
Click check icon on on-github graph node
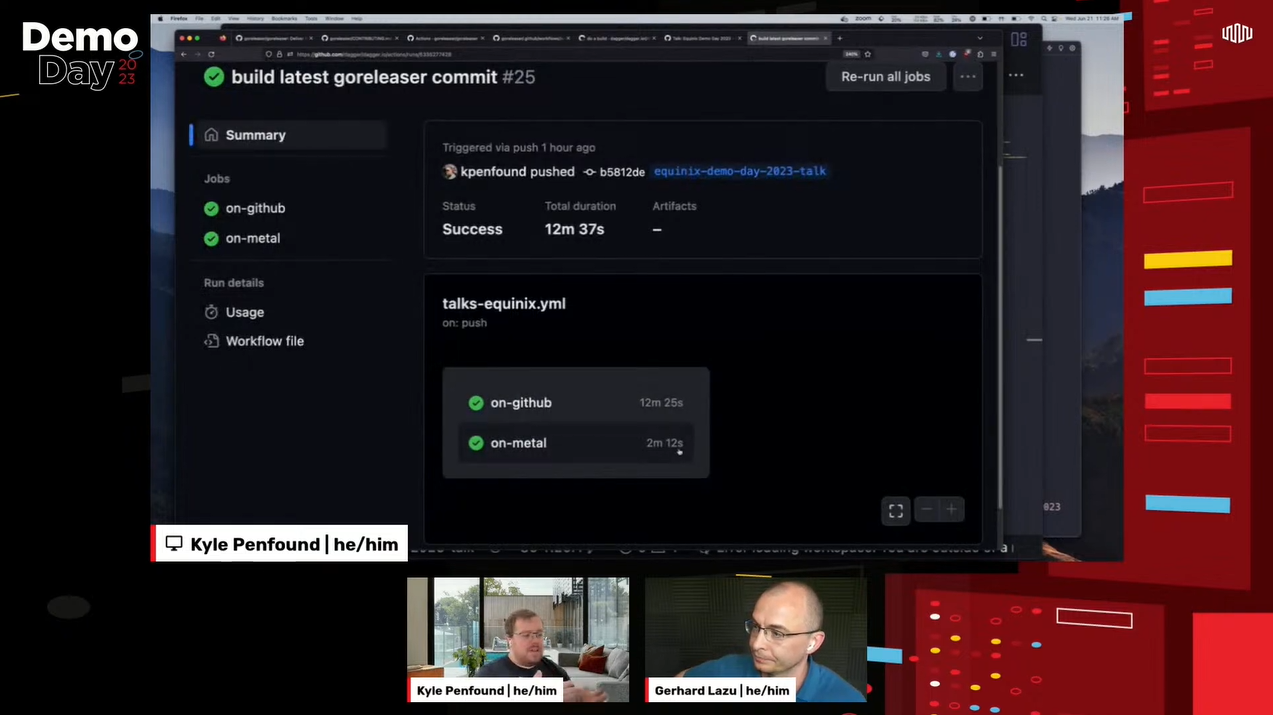pyautogui.click(x=476, y=403)
